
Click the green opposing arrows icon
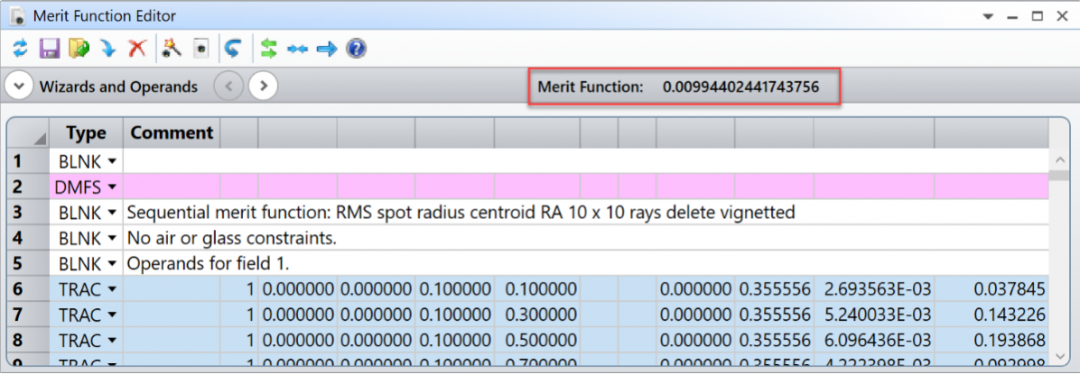269,49
